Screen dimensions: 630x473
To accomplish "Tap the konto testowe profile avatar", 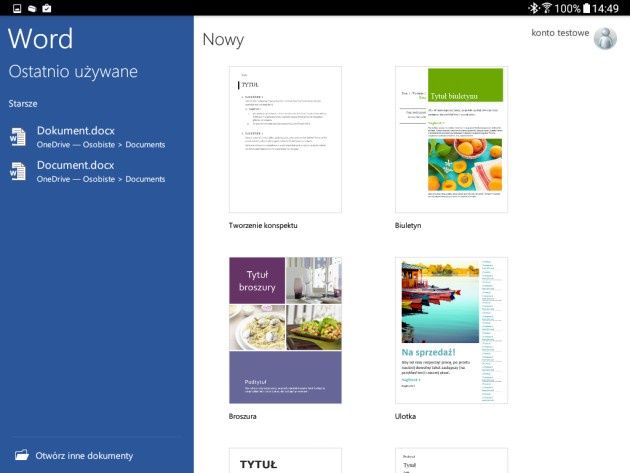I will tap(605, 38).
